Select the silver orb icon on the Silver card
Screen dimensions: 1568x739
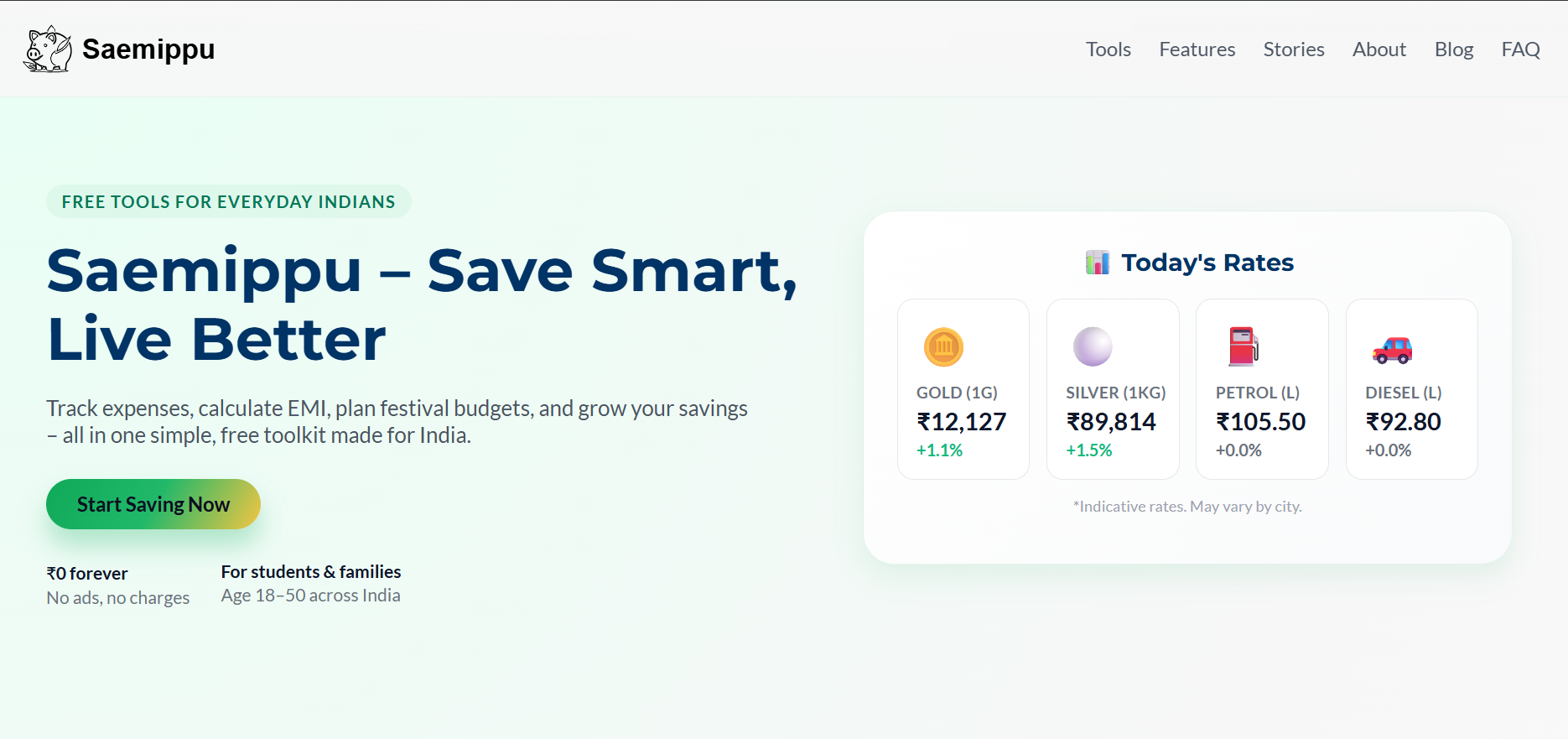pos(1093,346)
